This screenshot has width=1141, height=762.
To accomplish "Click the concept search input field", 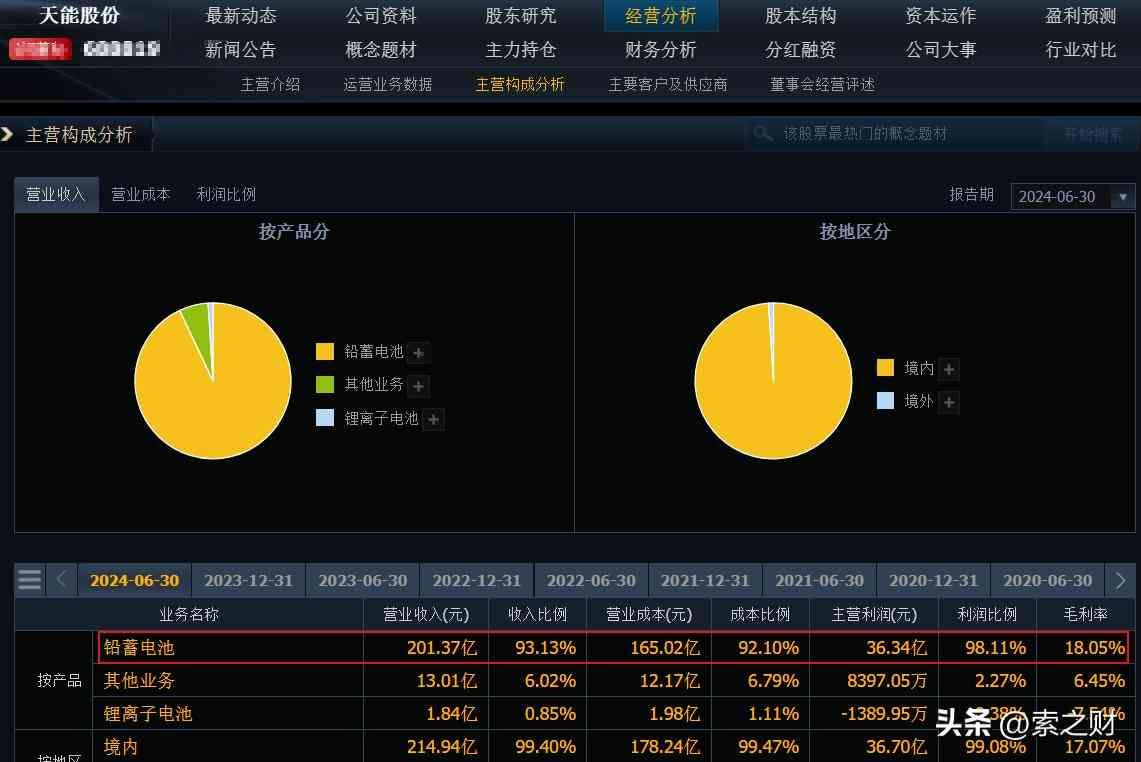I will 900,134.
